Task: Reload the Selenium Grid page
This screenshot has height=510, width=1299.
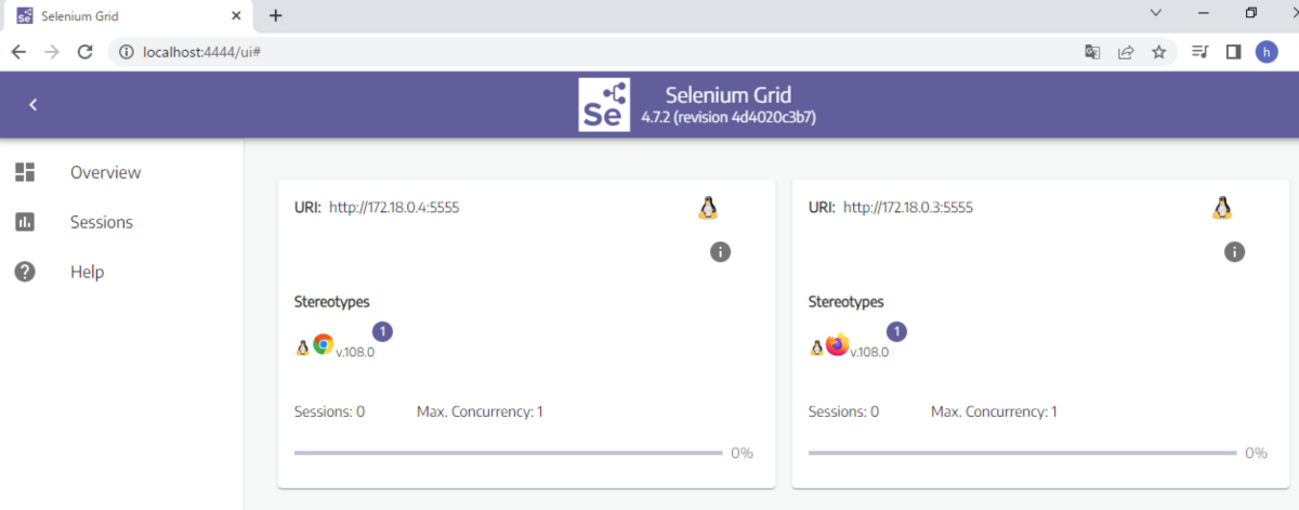Action: (x=85, y=52)
